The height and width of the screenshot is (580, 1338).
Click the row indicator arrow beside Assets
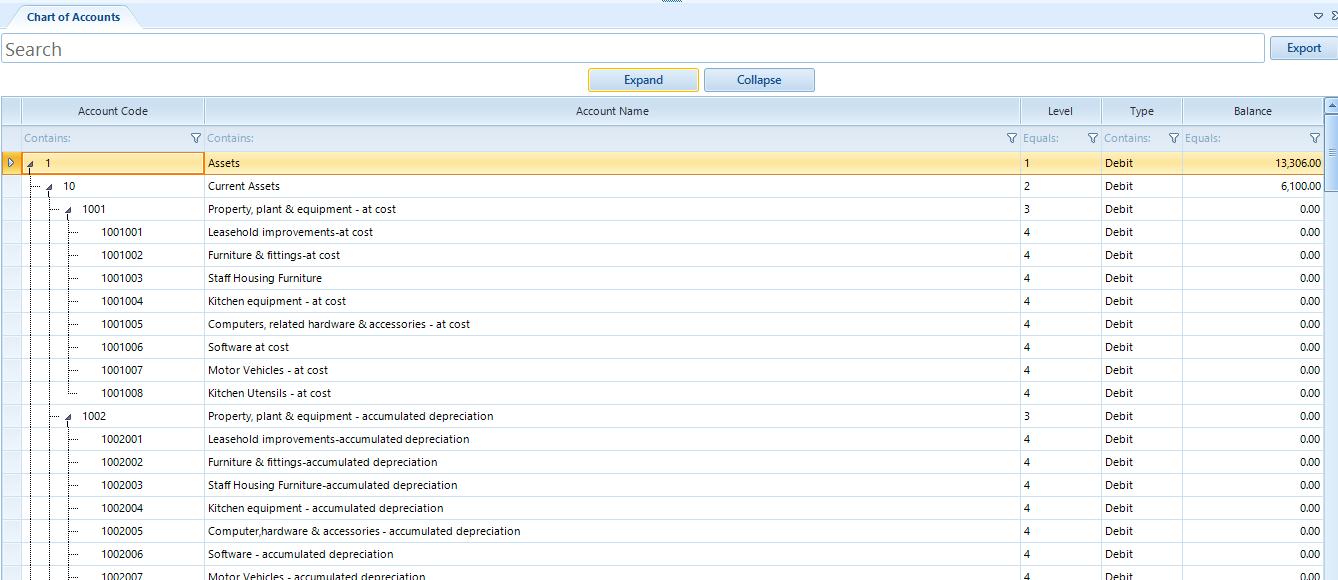pos(11,163)
